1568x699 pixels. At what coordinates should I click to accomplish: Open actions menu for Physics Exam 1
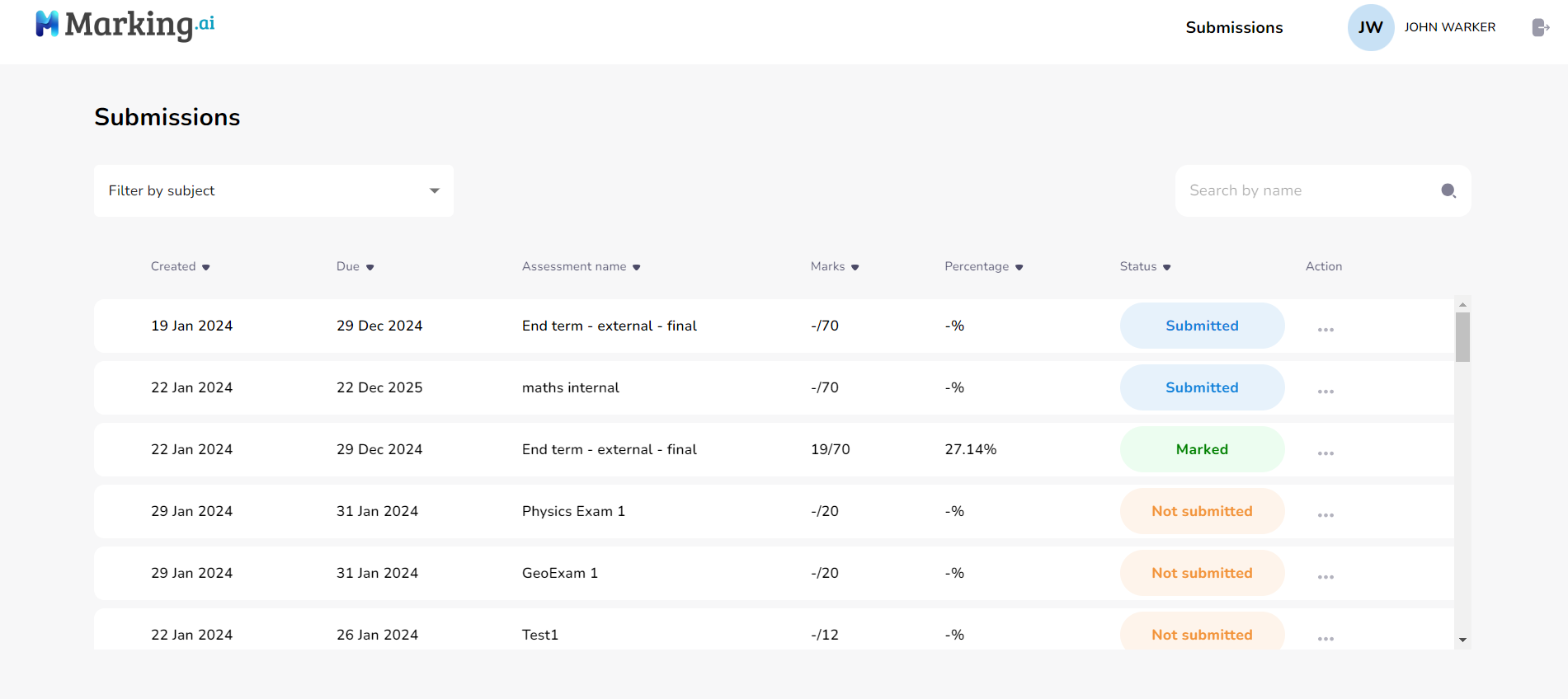pos(1326,514)
